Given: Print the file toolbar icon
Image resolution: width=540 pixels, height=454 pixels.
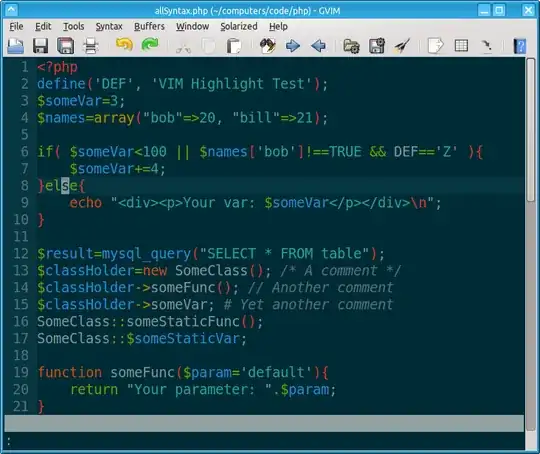Looking at the screenshot, I should (x=91, y=46).
